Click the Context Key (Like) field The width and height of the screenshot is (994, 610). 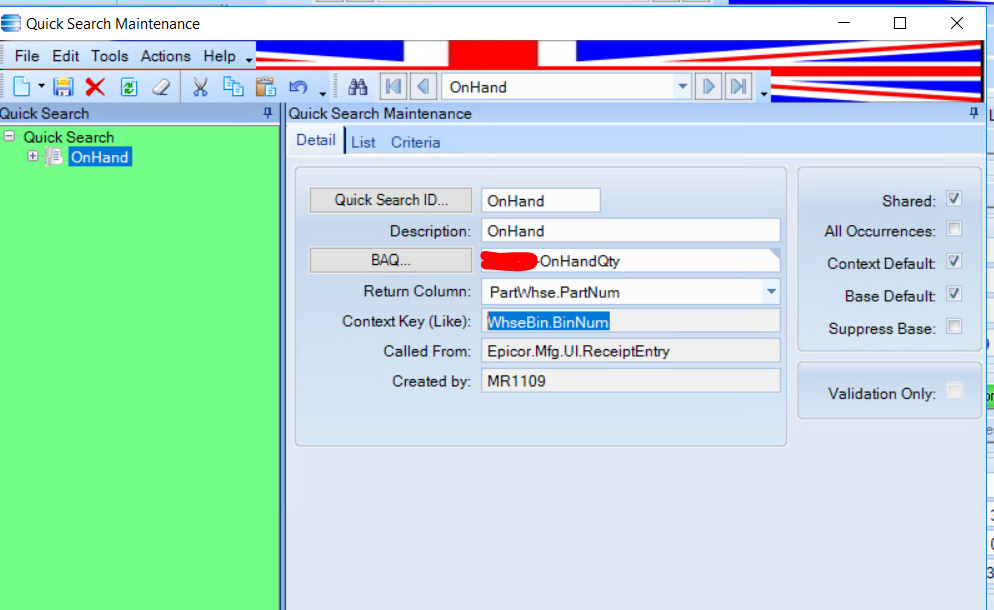630,321
